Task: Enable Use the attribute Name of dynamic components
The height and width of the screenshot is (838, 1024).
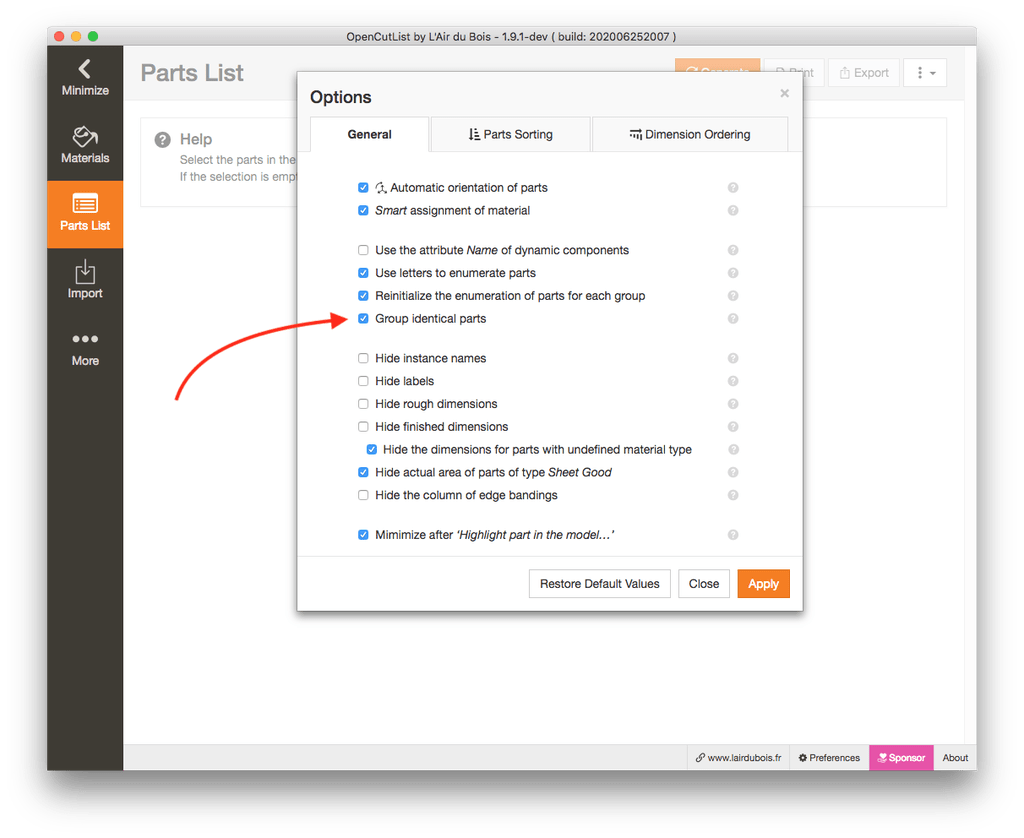Action: (363, 250)
